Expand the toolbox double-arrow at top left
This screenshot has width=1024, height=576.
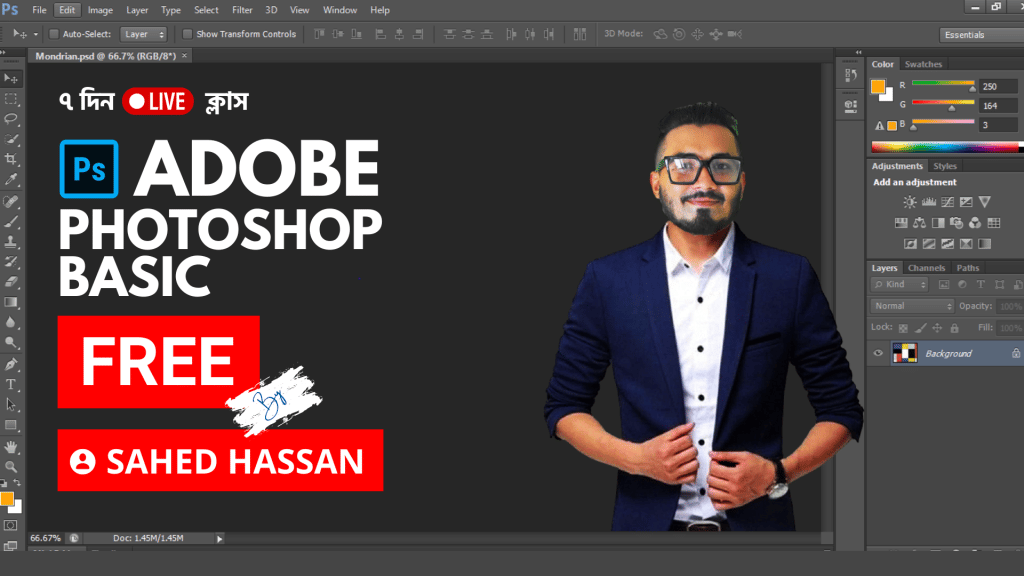coord(3,52)
